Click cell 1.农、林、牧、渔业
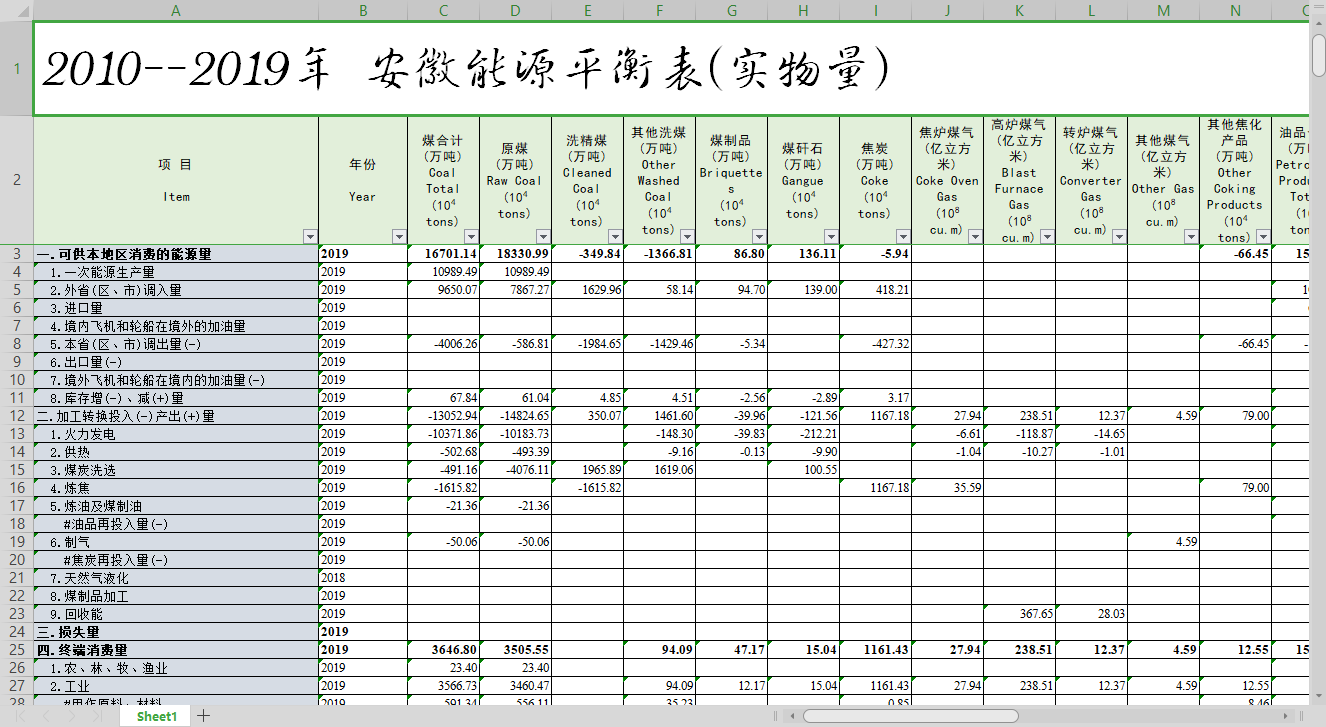The image size is (1326, 727). (176, 668)
